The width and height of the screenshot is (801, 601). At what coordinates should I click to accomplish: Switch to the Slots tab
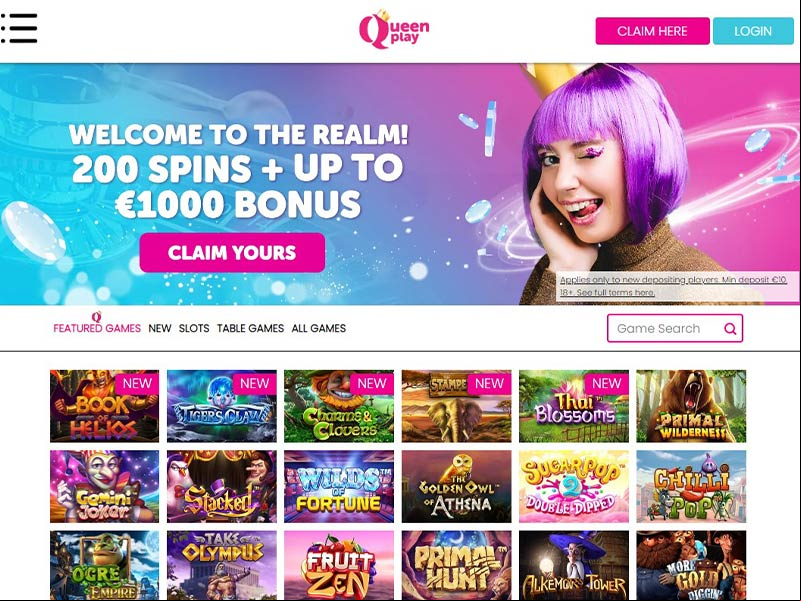tap(194, 328)
